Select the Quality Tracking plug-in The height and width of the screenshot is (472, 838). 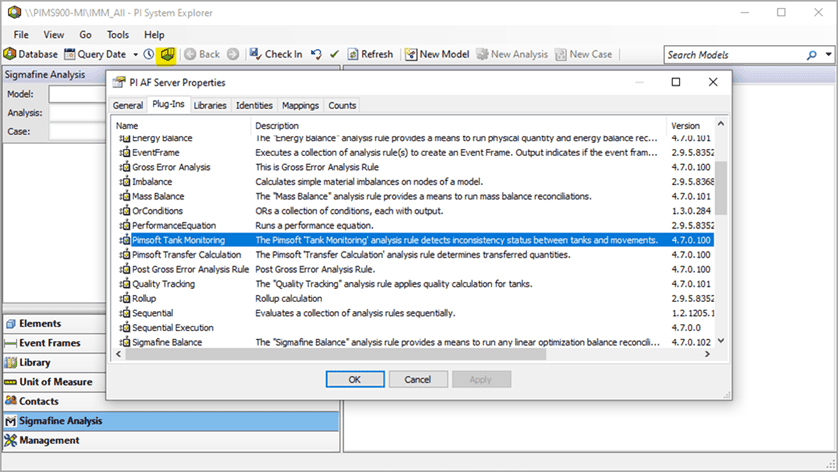pos(414,284)
